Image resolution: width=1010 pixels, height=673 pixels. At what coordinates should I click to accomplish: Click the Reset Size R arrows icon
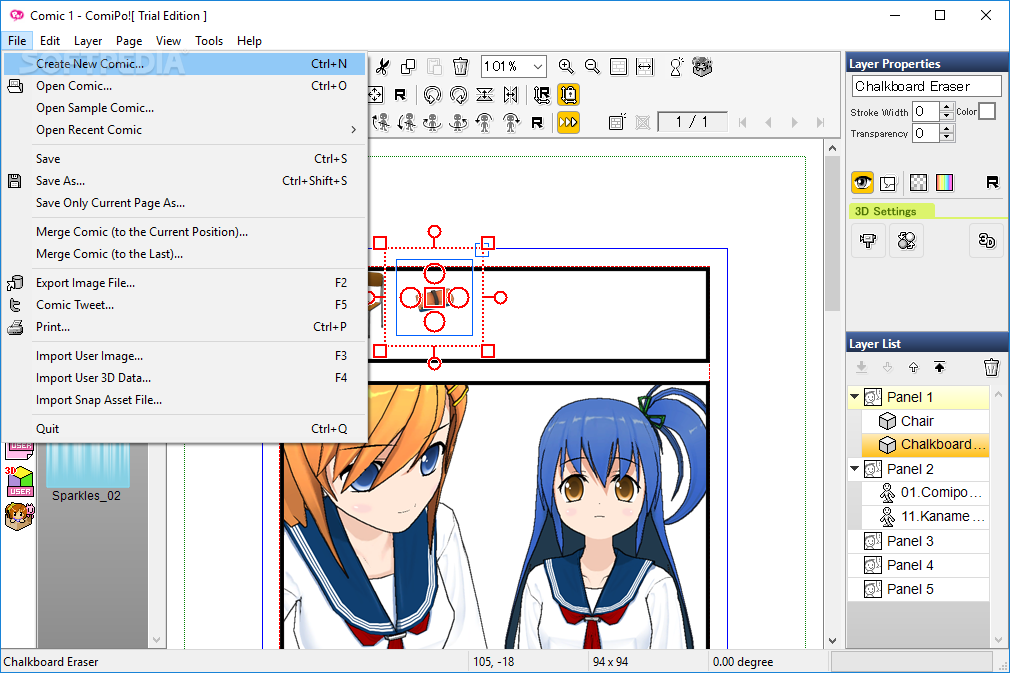(x=542, y=95)
